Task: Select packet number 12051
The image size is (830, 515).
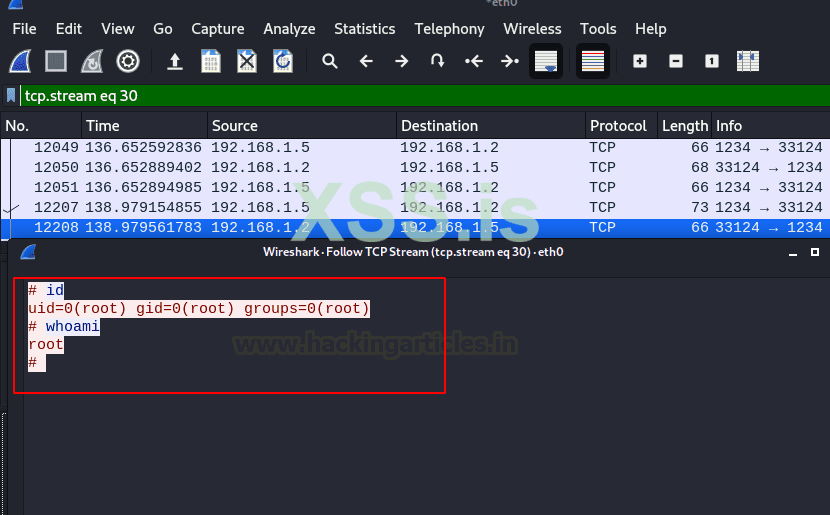Action: (x=416, y=187)
